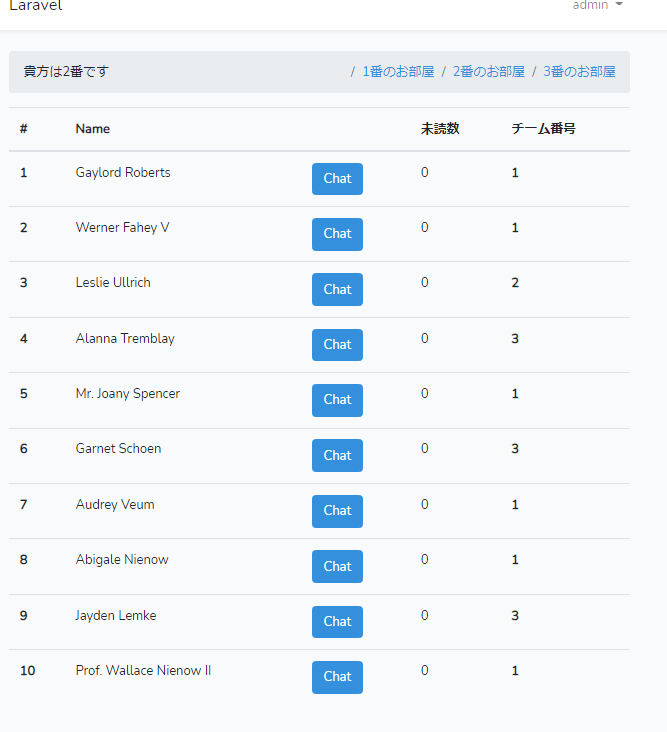
Task: Click the name Alanna Tremblay
Action: pyautogui.click(x=125, y=338)
